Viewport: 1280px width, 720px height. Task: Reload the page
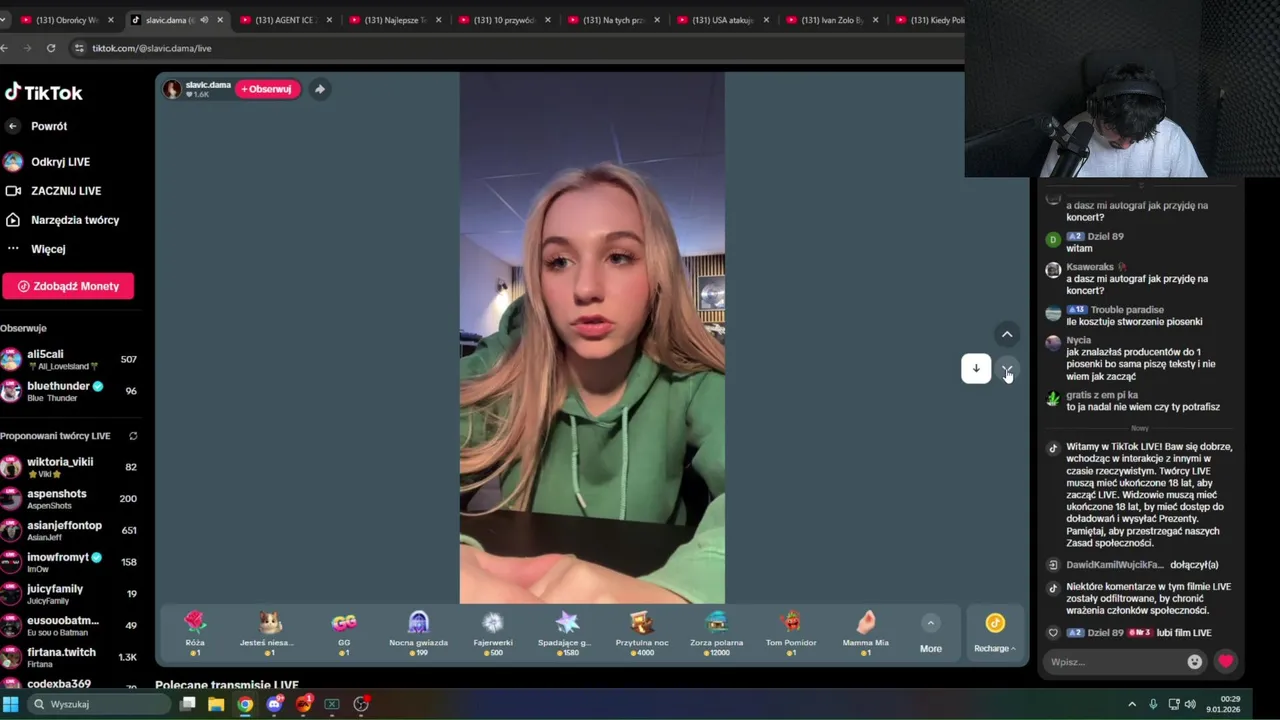click(51, 48)
